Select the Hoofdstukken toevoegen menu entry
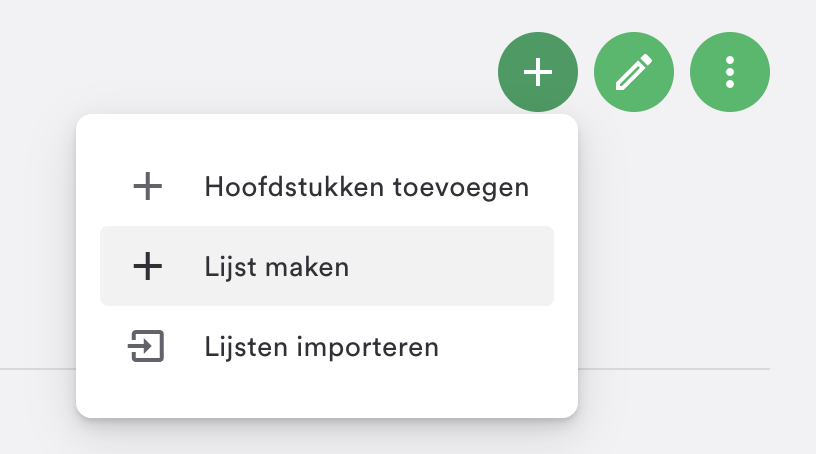This screenshot has height=454, width=816. [327, 186]
